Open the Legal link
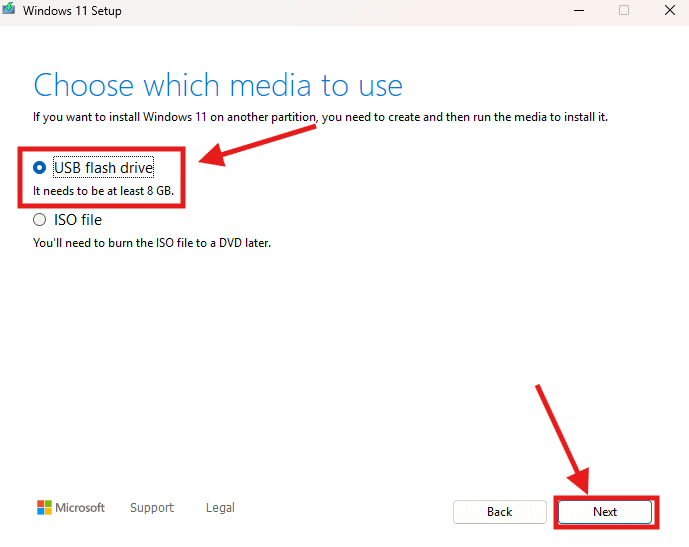 point(220,508)
